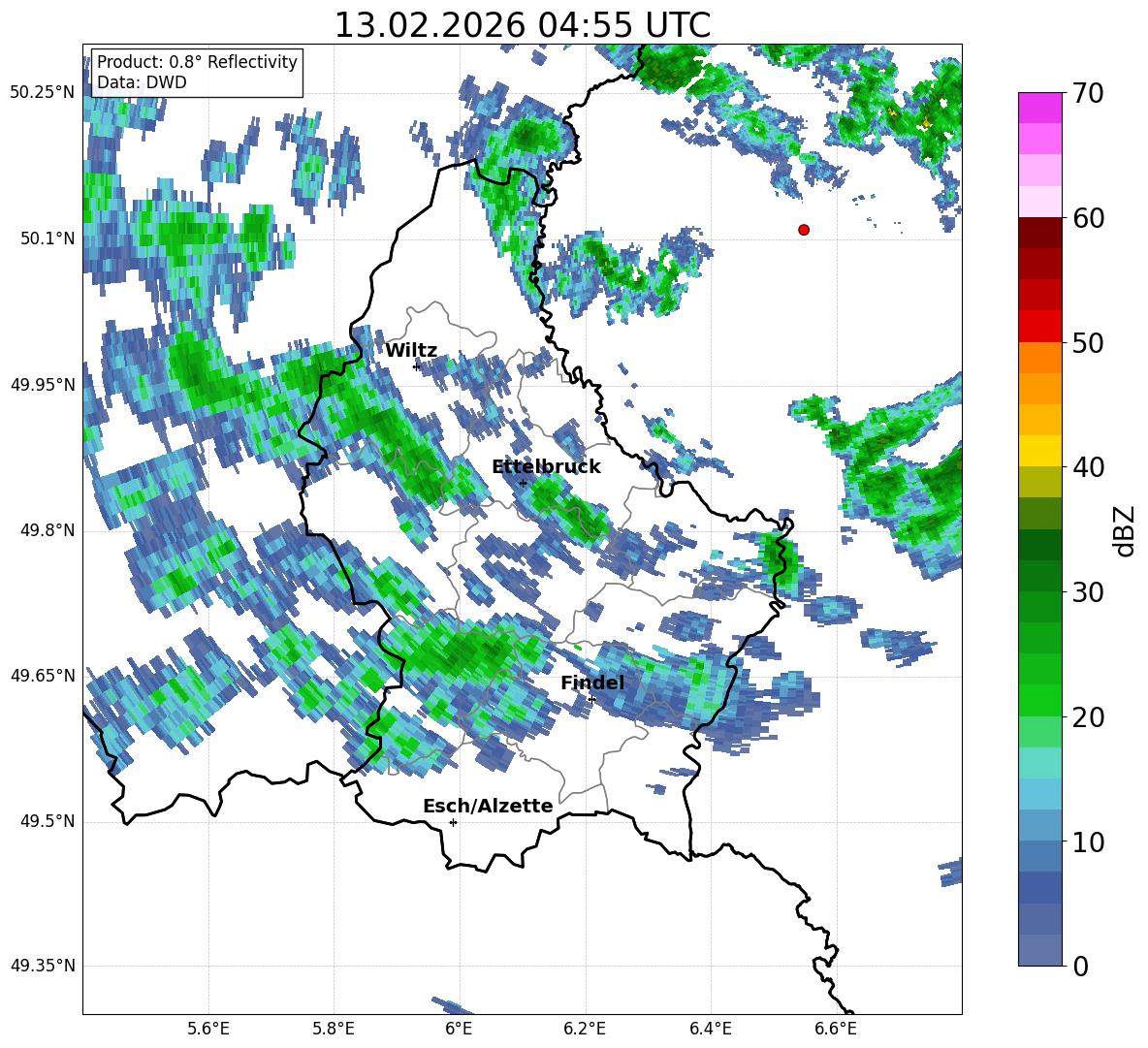Click the 49.35°N latitude label
The height and width of the screenshot is (1048, 1148).
pyautogui.click(x=43, y=966)
